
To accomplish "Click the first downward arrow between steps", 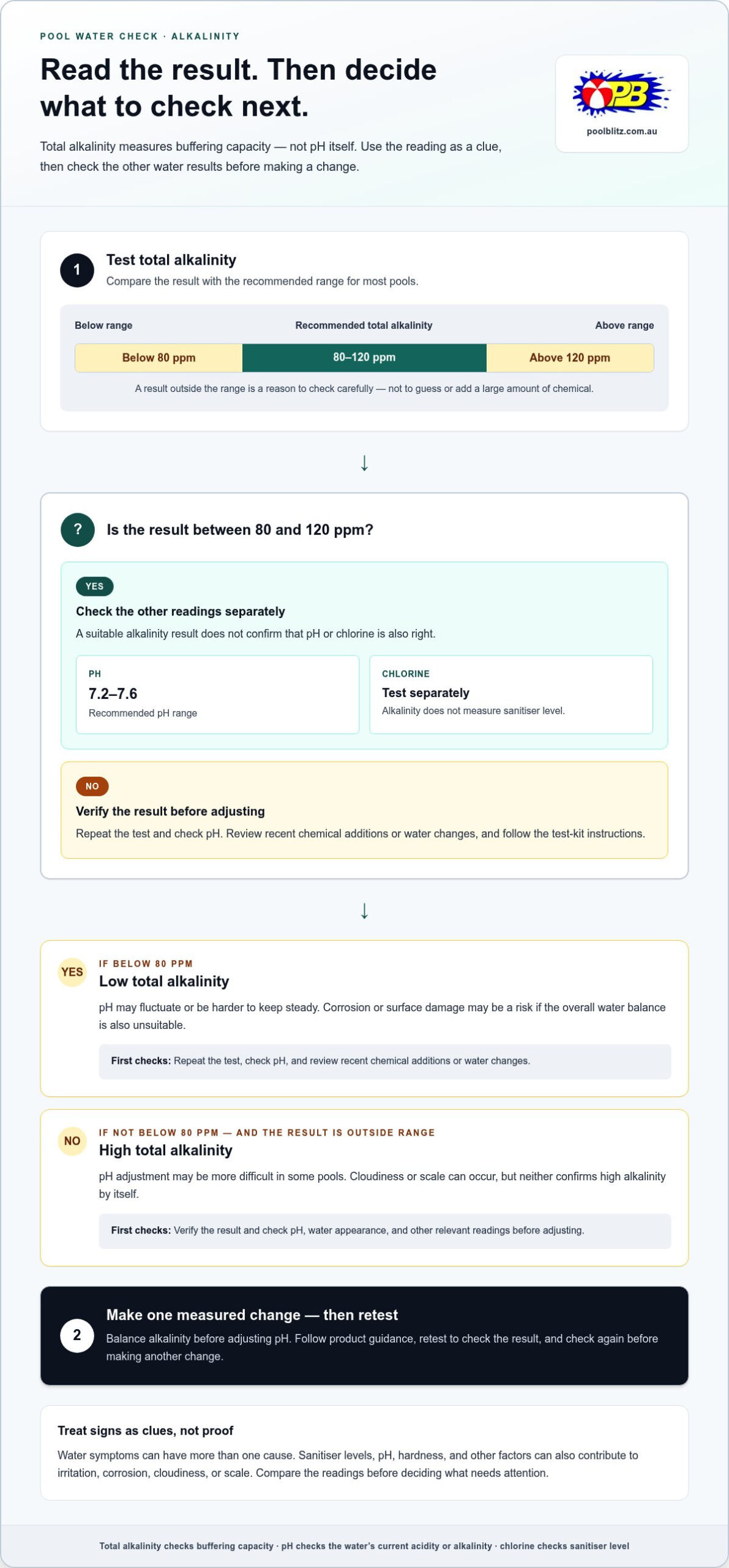I will pos(364,463).
